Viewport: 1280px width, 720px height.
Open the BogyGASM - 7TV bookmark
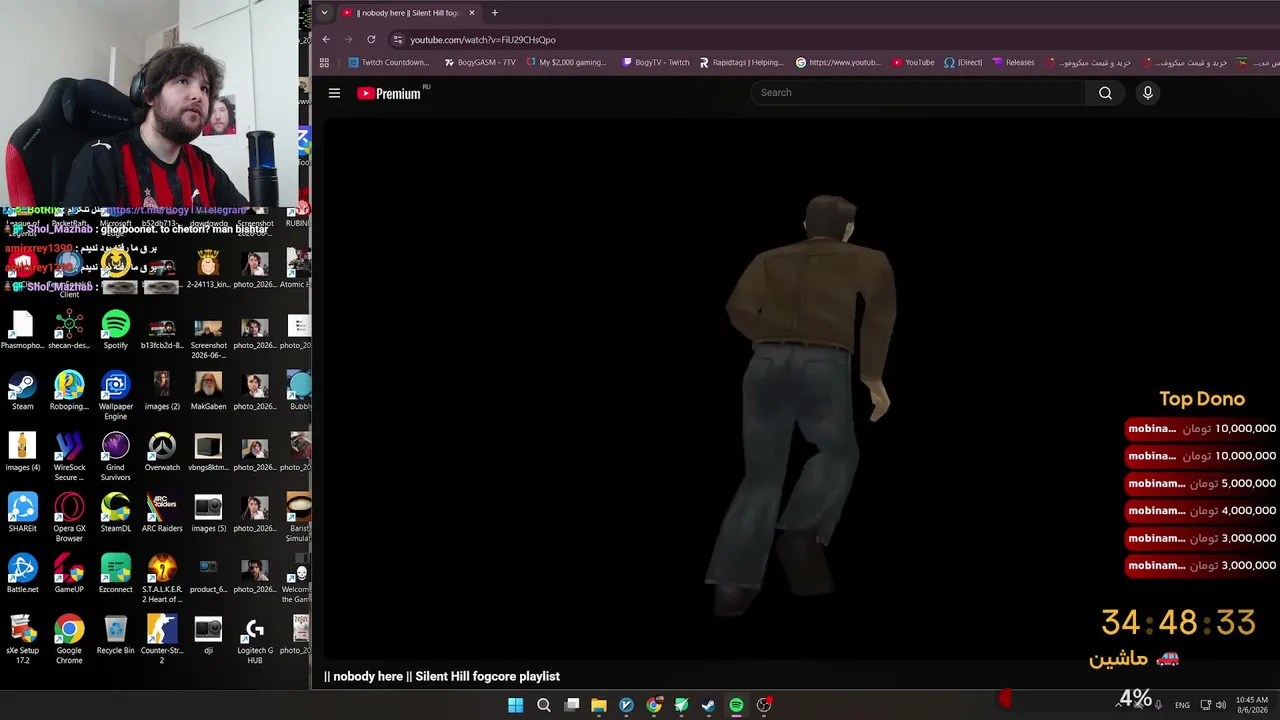click(x=480, y=62)
